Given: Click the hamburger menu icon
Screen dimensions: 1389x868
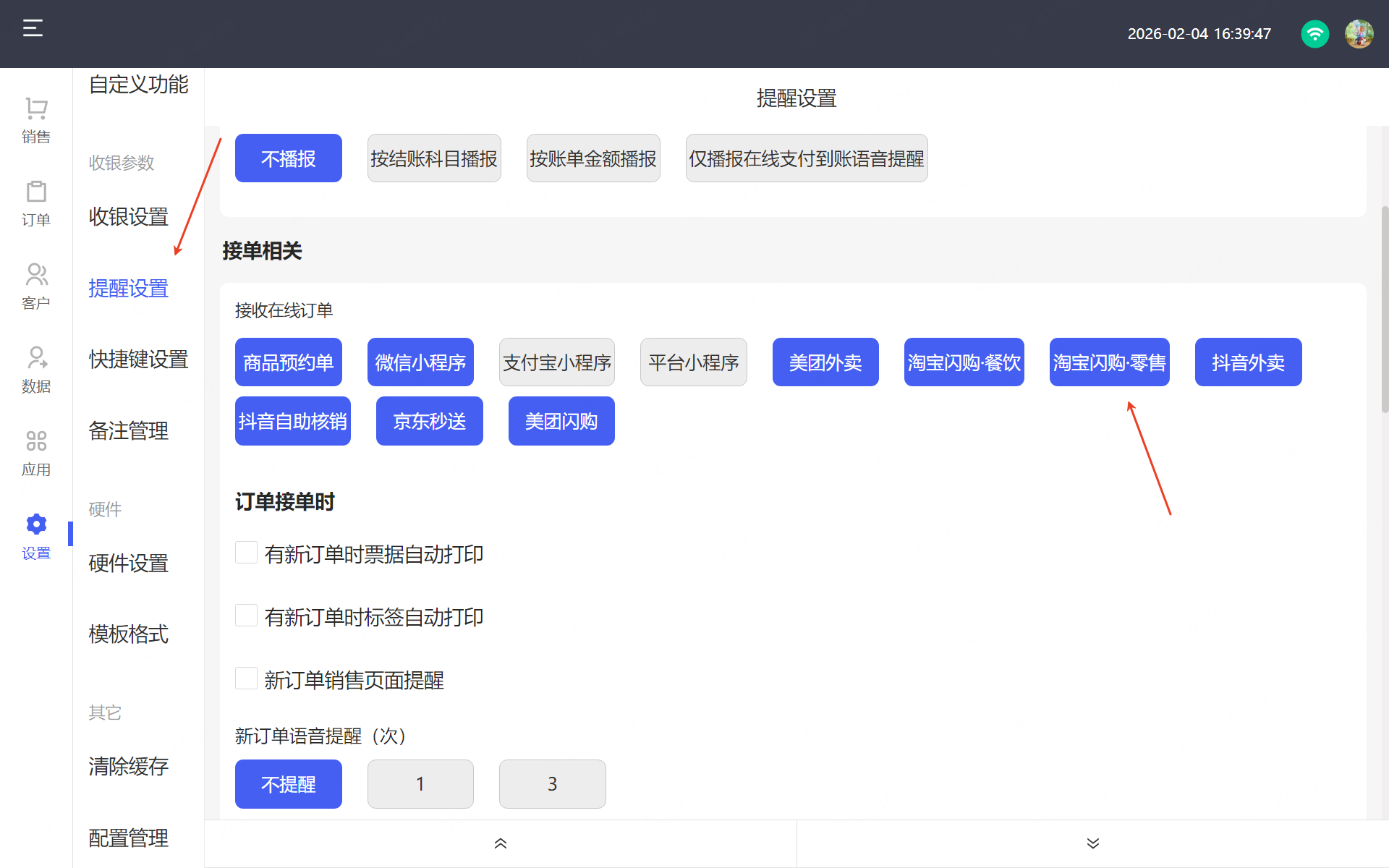Looking at the screenshot, I should click(x=33, y=29).
